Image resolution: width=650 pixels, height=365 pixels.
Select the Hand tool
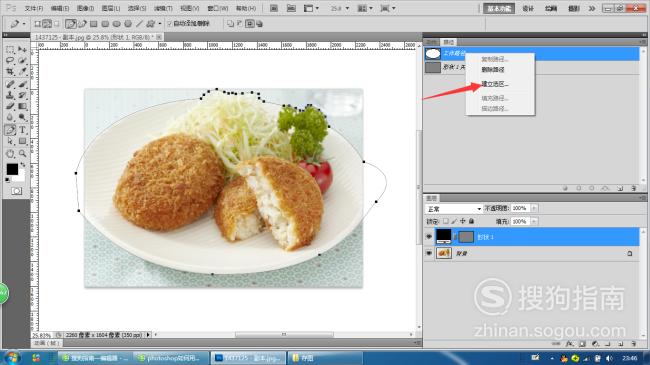(x=10, y=153)
